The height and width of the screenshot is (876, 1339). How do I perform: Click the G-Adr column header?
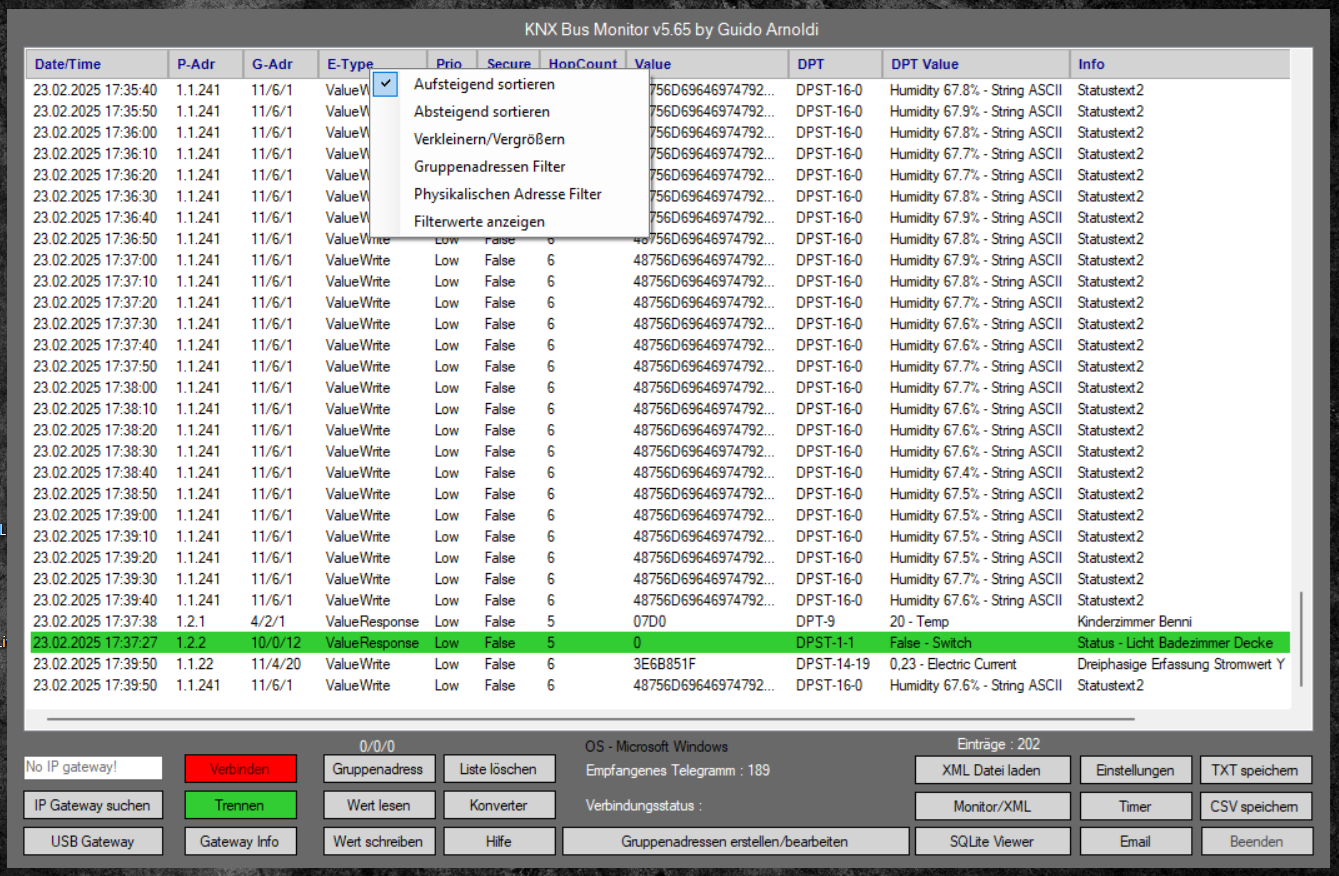click(280, 64)
